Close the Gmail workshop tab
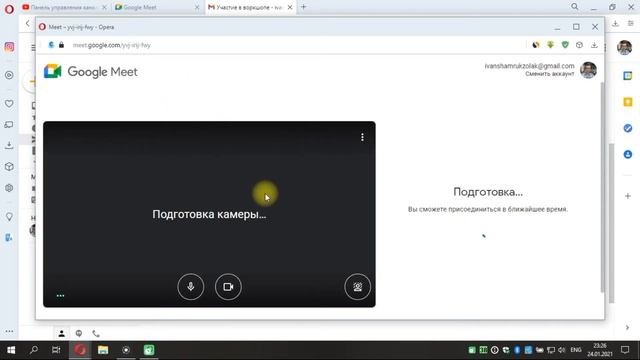Viewport: 640px width, 360px height. pos(290,7)
